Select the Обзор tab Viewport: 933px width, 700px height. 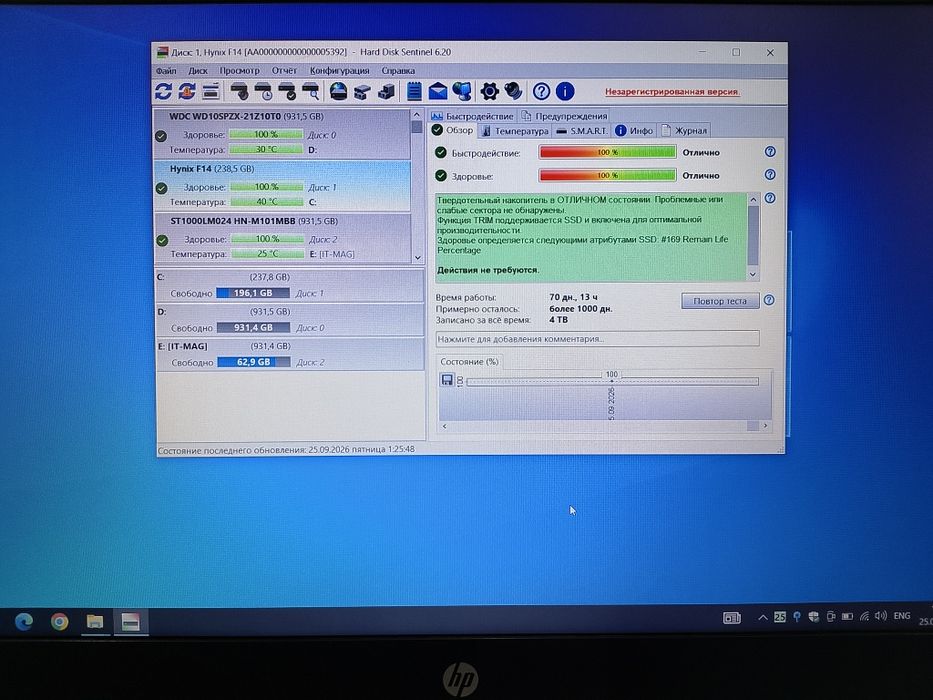pyautogui.click(x=453, y=130)
